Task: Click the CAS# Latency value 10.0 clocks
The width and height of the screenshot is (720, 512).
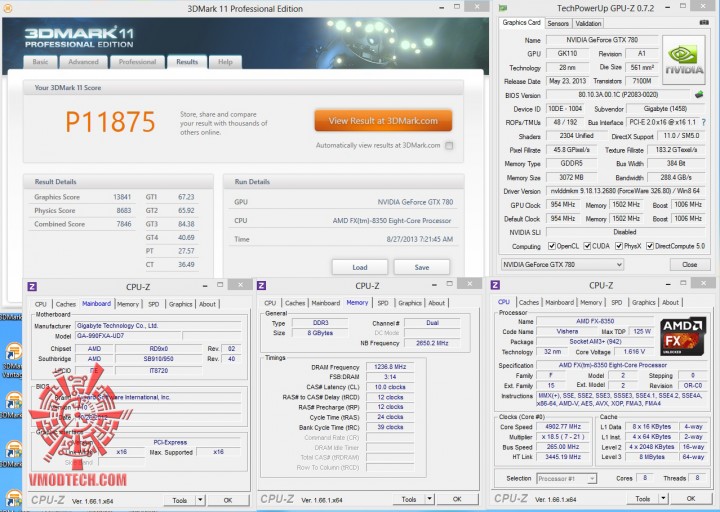Action: 390,387
